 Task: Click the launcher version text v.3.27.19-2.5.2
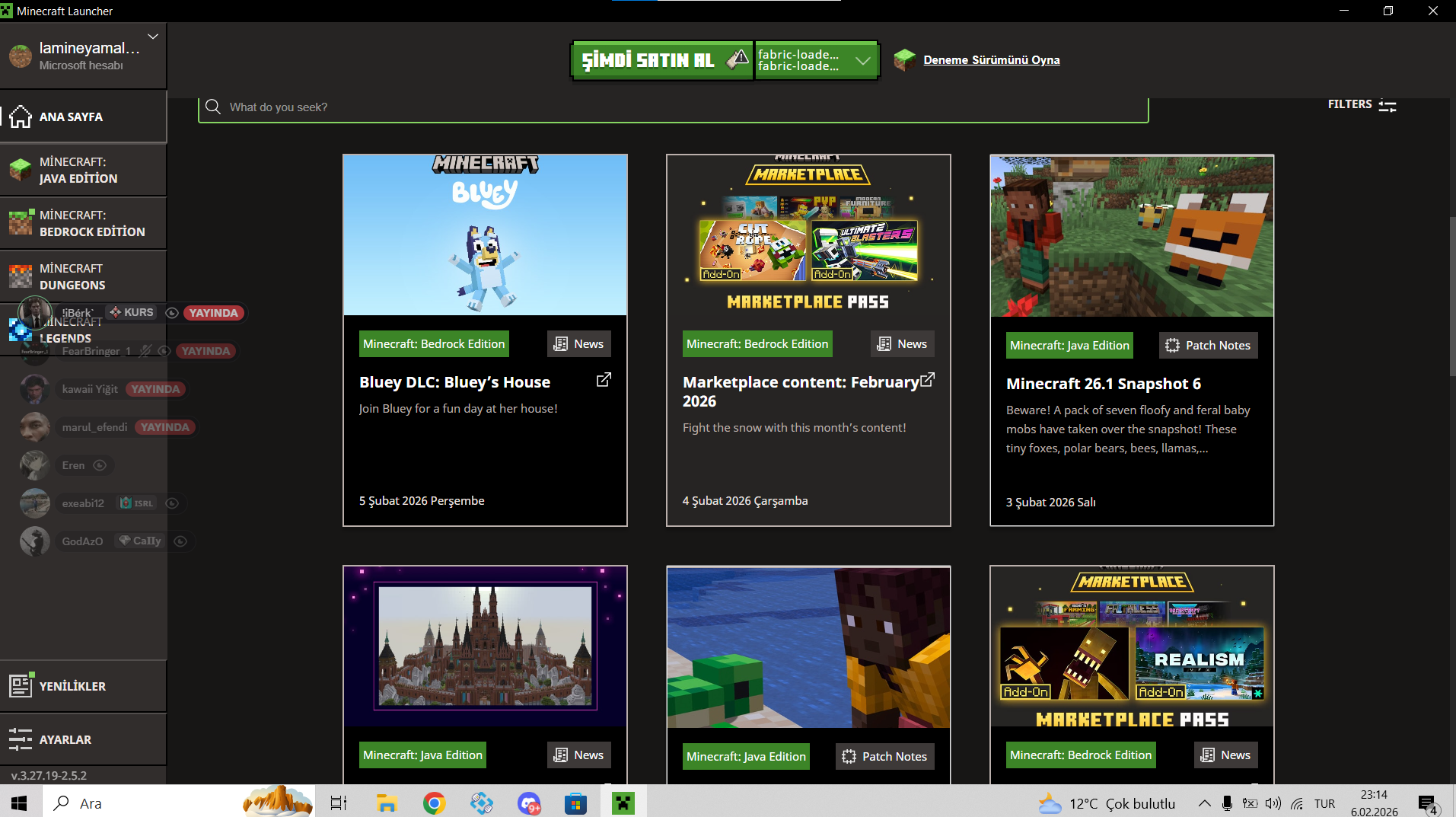pyautogui.click(x=49, y=776)
